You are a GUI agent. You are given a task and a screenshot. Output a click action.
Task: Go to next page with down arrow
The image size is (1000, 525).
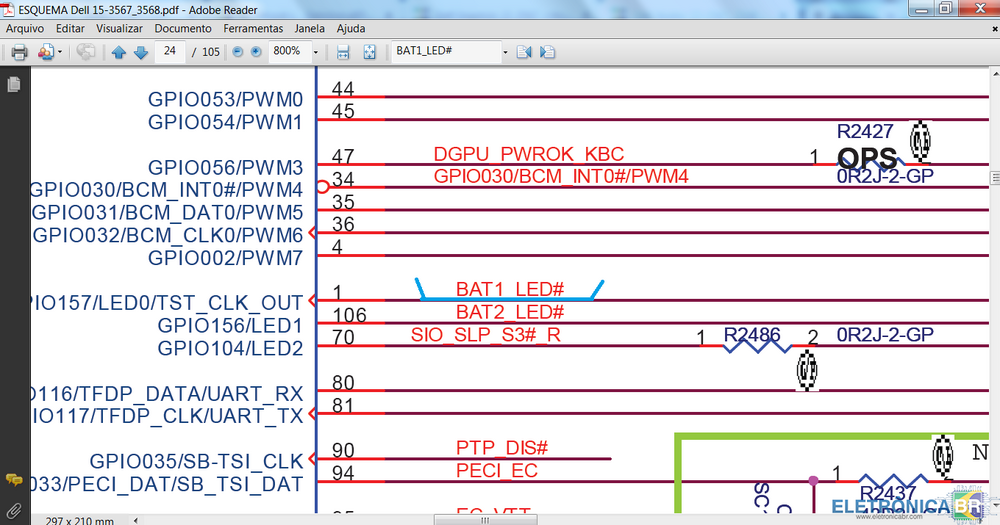(x=140, y=52)
